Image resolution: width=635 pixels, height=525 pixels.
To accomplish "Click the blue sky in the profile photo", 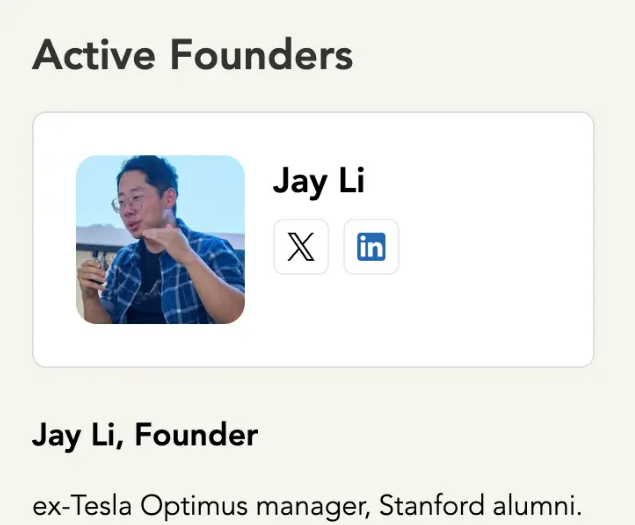I will pos(215,185).
